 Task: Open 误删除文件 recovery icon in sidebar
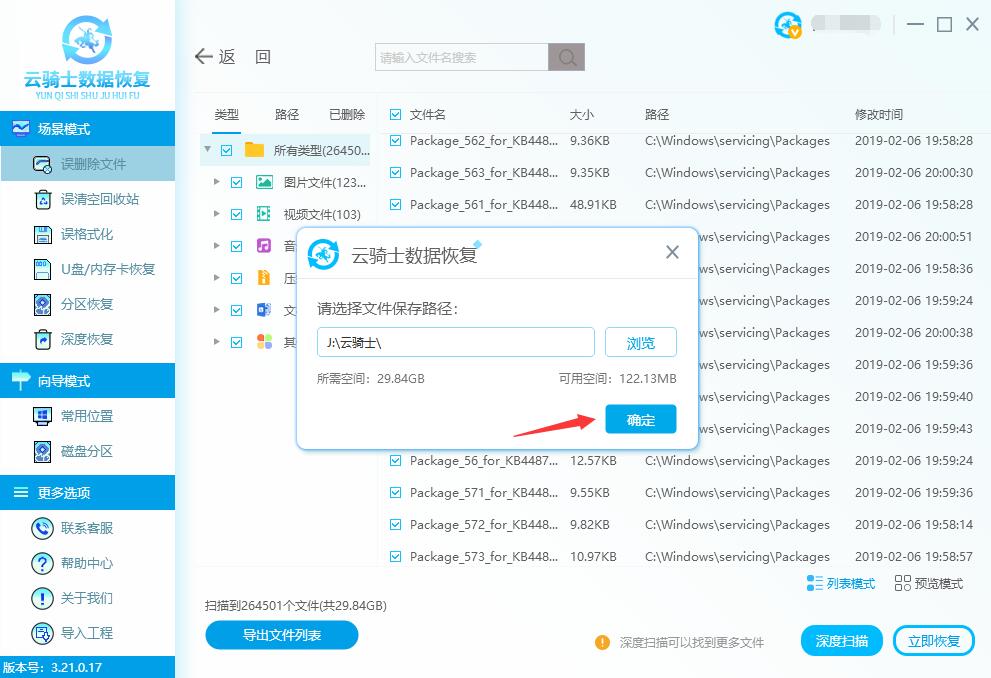tap(42, 164)
